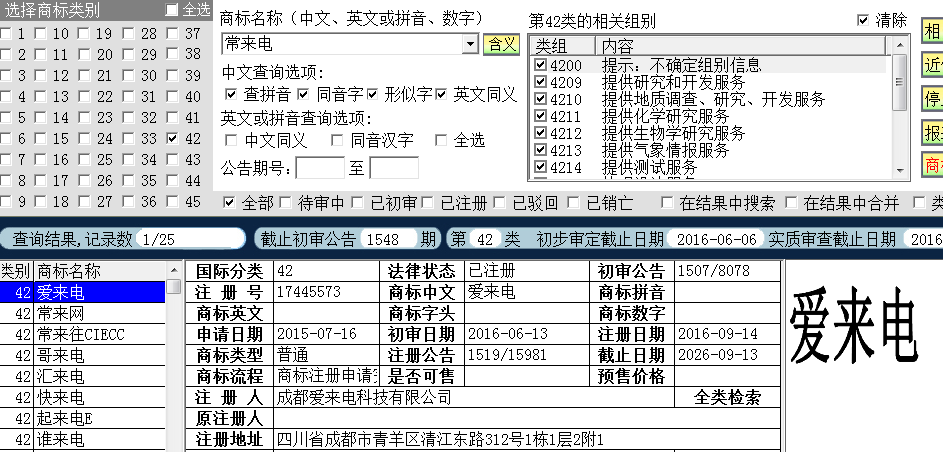Viewport: 943px width, 452px height.
Task: Click the red-text 商 side button
Action: coord(932,165)
